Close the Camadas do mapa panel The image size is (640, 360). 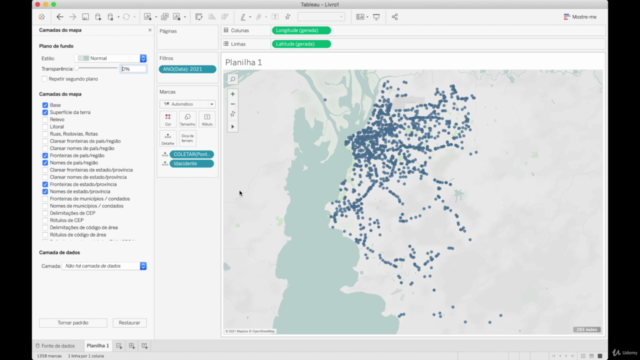click(x=150, y=30)
